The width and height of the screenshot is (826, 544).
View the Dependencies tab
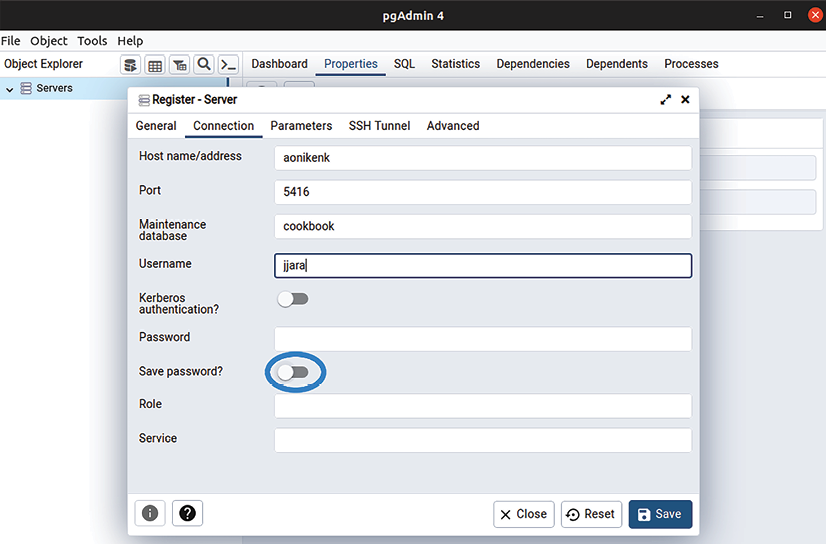[533, 64]
